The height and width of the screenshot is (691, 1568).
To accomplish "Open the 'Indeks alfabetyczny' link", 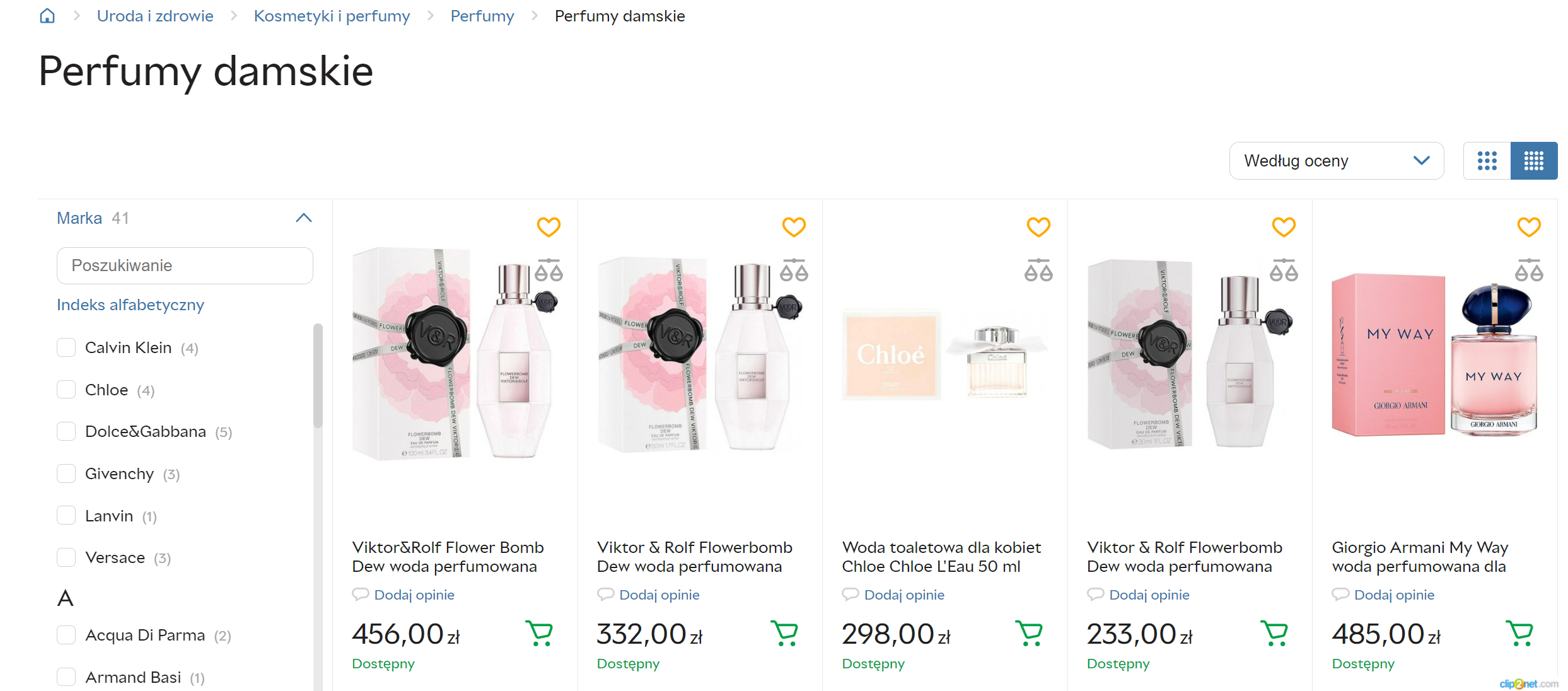I will tap(131, 305).
